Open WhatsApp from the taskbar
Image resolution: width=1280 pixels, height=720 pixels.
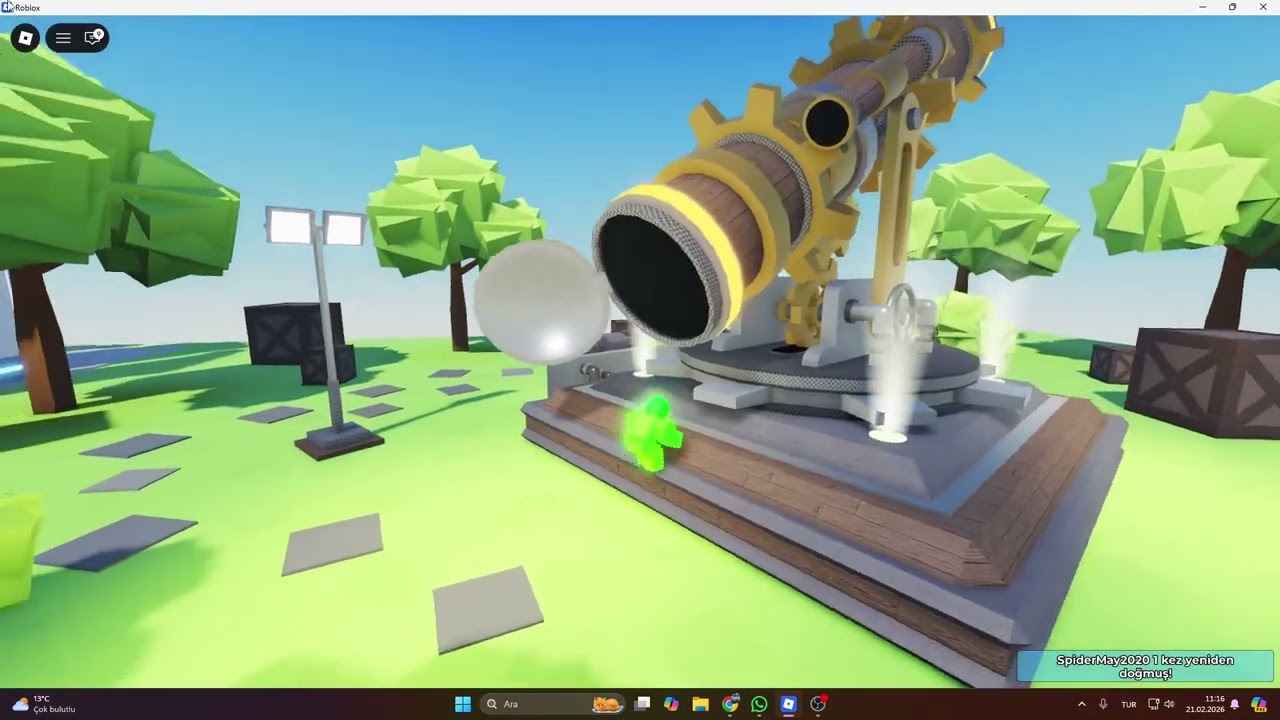pos(759,704)
